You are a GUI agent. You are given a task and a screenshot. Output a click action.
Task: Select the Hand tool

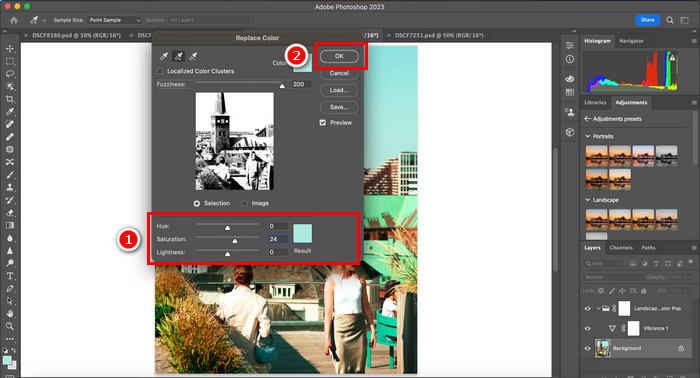[x=10, y=314]
